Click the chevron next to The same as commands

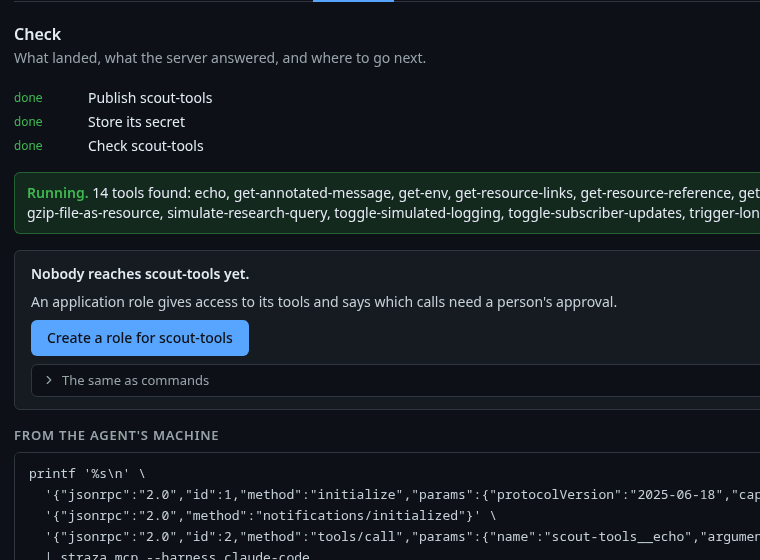(x=48, y=381)
